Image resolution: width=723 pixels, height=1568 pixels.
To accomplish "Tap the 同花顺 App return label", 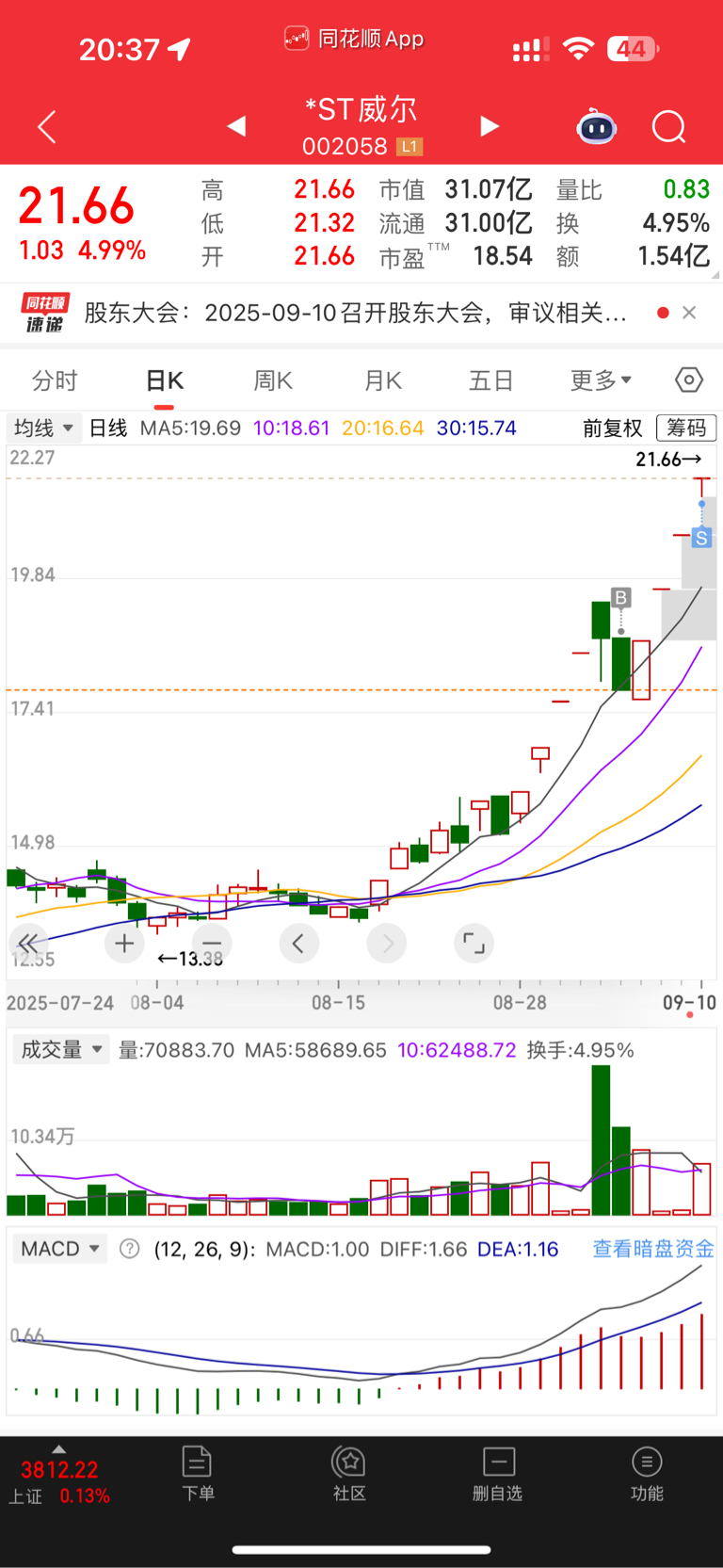I will [354, 39].
